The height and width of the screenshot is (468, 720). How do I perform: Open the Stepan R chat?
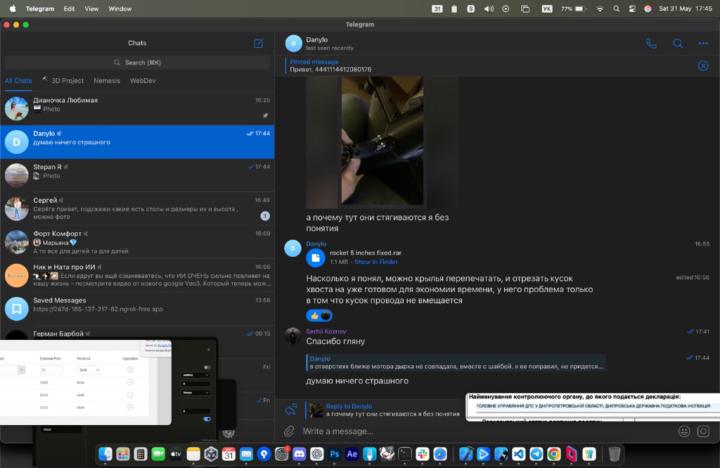coord(137,175)
